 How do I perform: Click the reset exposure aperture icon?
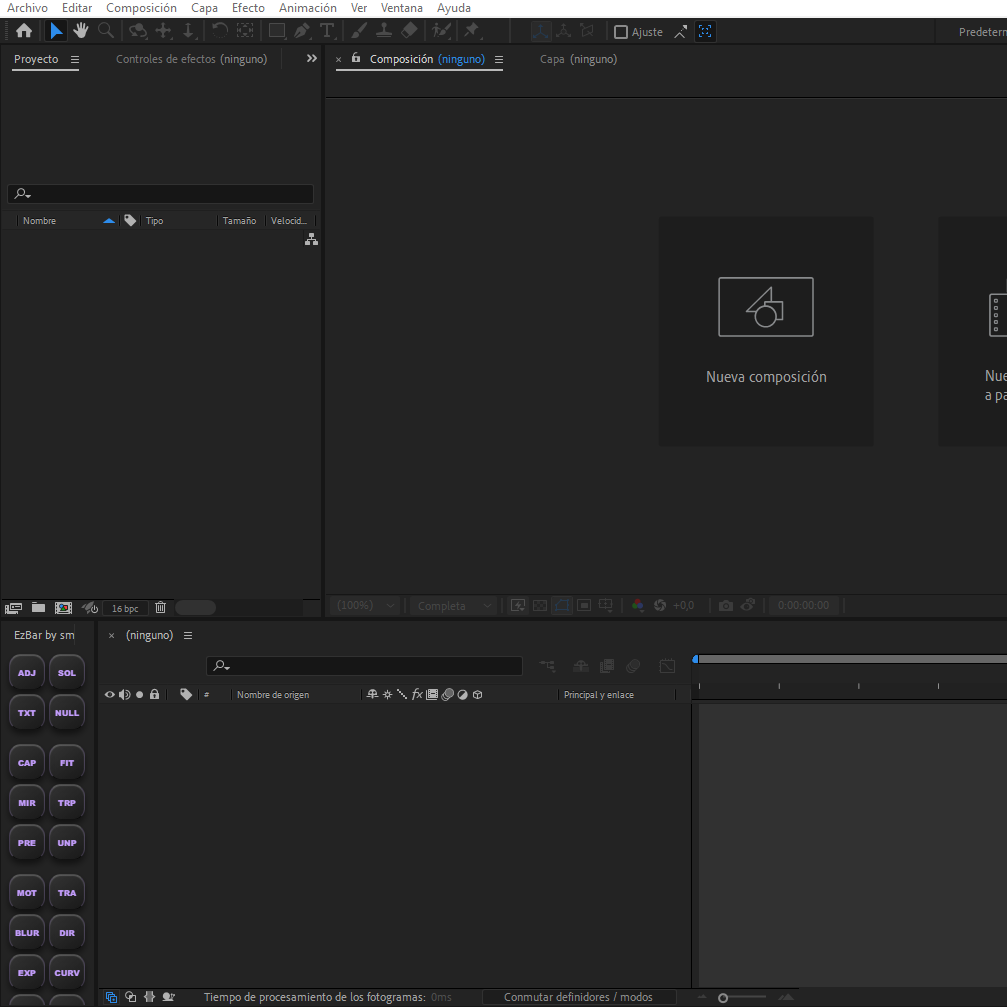[x=660, y=605]
